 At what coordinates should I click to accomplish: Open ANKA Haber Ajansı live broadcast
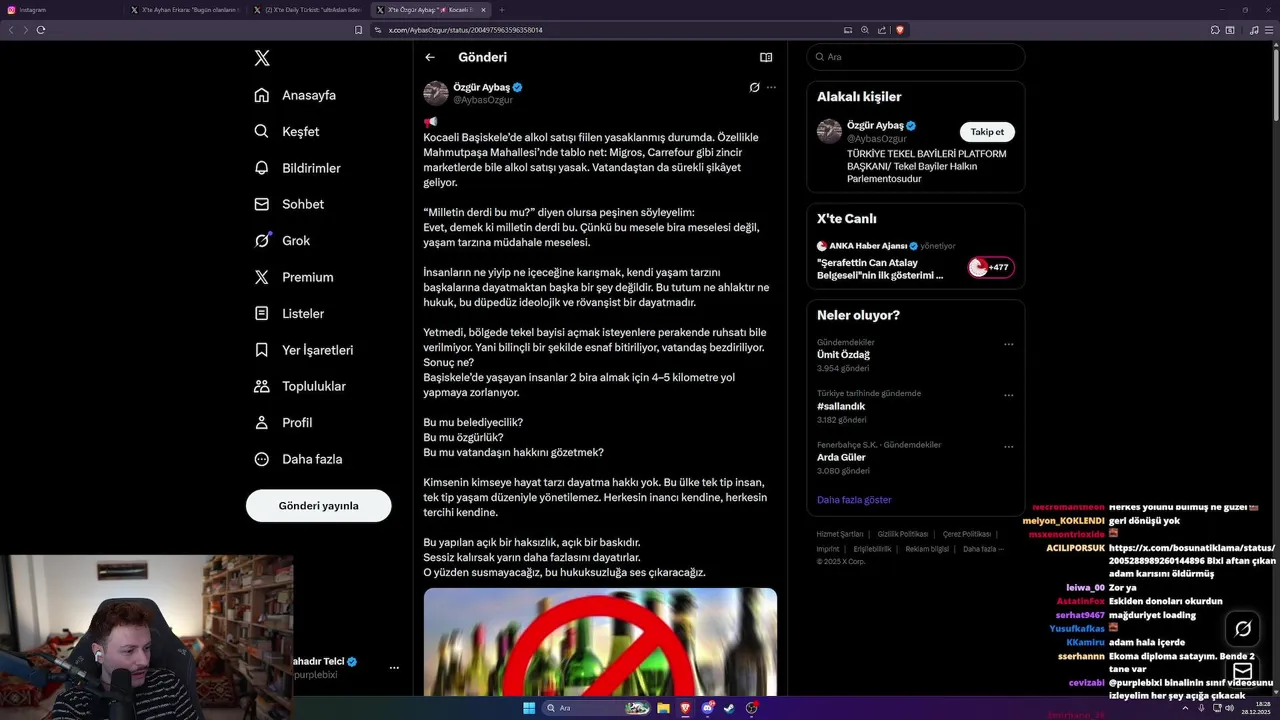click(880, 269)
